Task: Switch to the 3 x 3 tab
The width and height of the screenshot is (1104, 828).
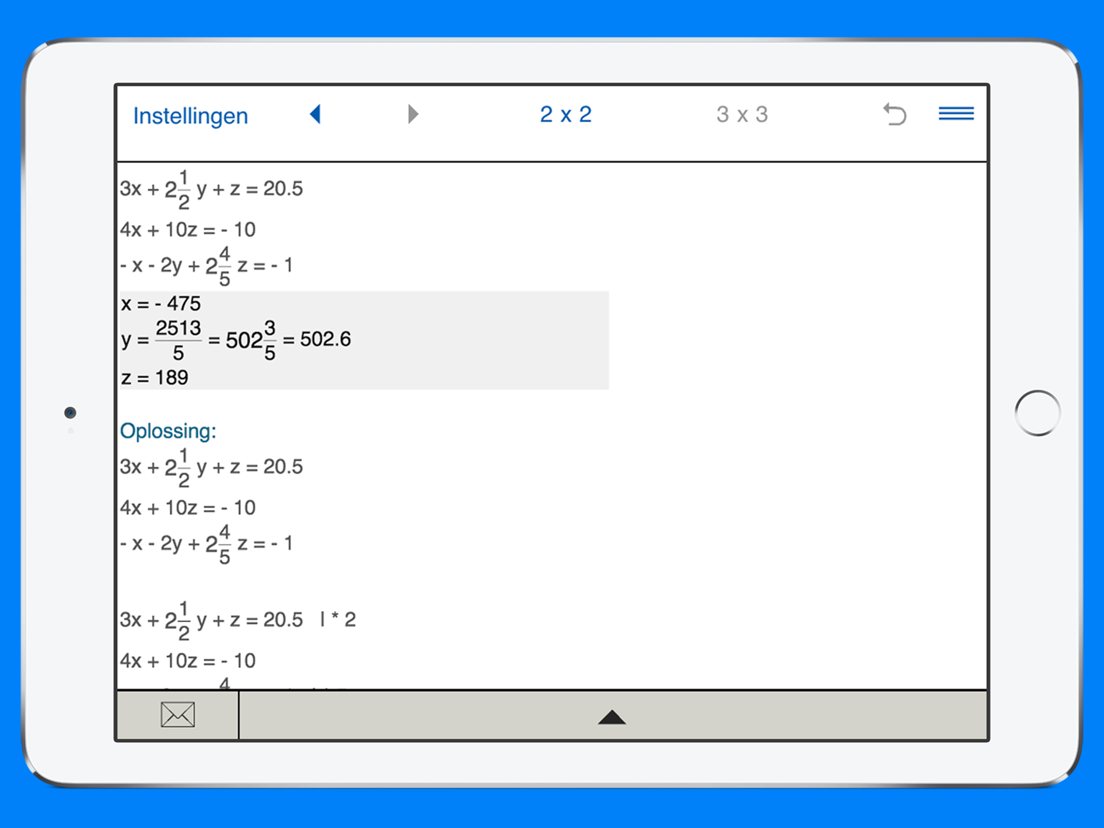Action: (x=742, y=114)
